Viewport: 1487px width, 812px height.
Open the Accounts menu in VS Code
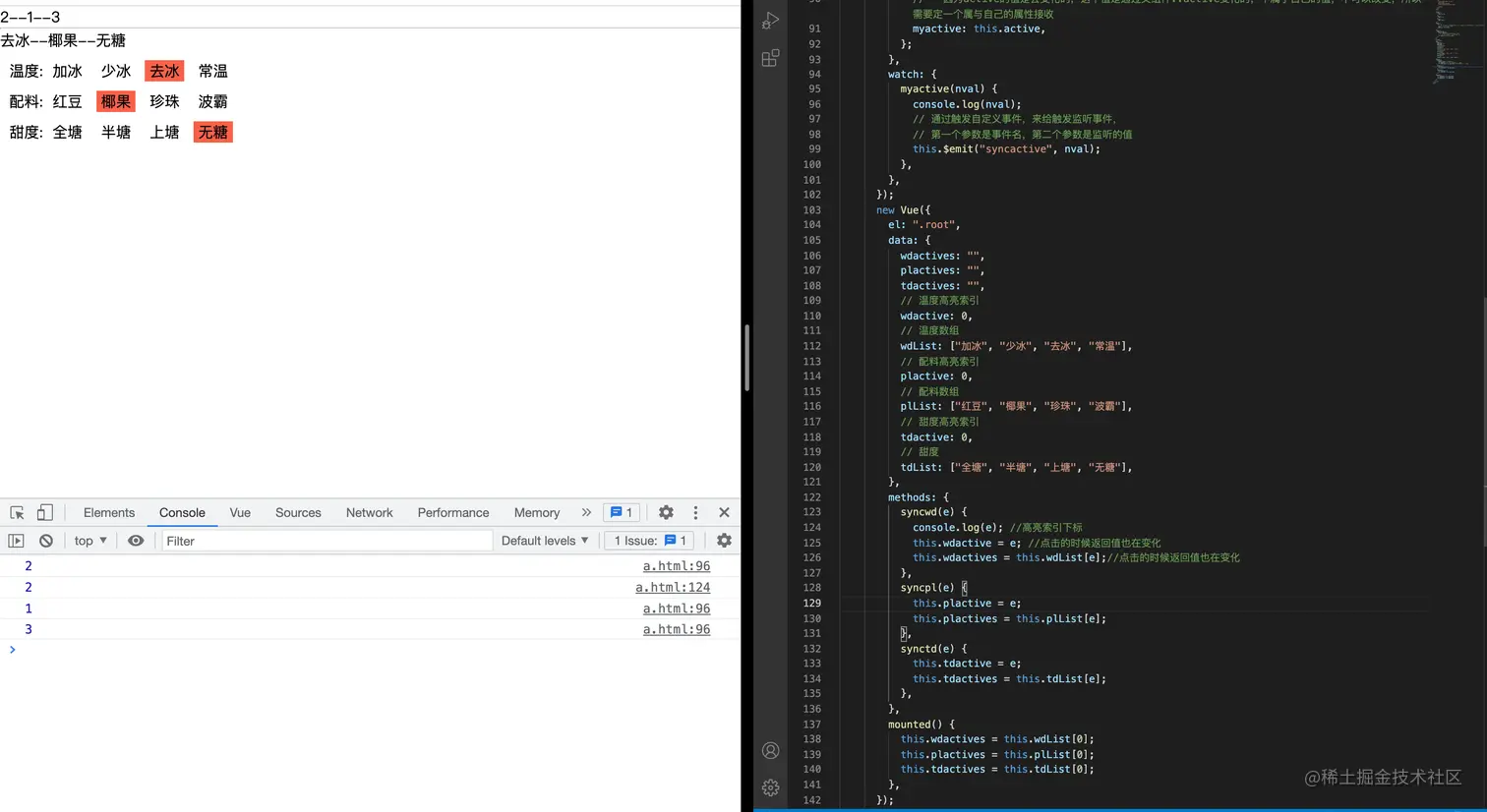(x=771, y=751)
